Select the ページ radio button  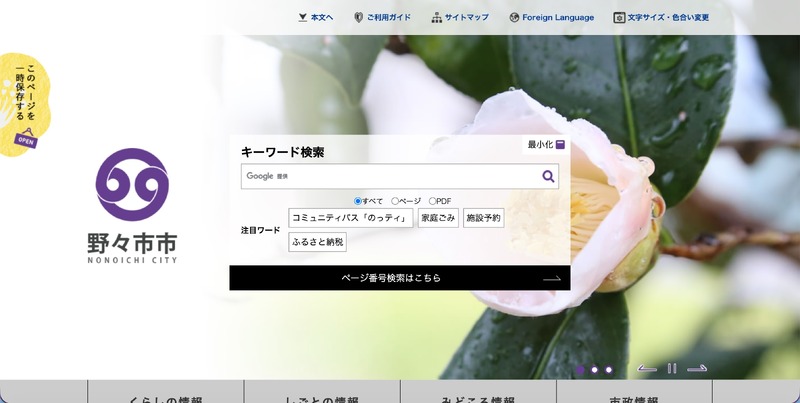395,201
